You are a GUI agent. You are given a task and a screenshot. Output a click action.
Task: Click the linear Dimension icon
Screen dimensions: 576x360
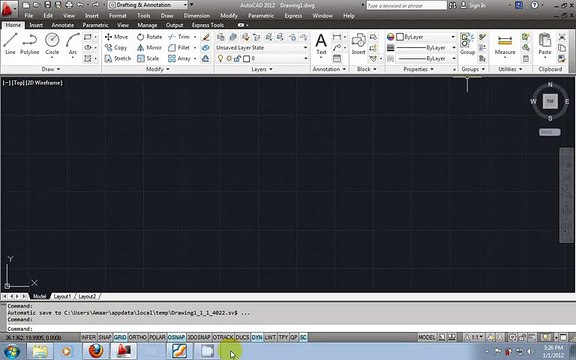(x=336, y=37)
